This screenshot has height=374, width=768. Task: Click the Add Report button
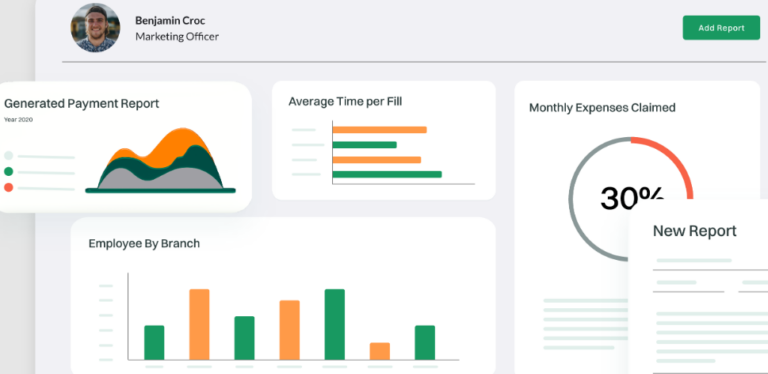(721, 28)
